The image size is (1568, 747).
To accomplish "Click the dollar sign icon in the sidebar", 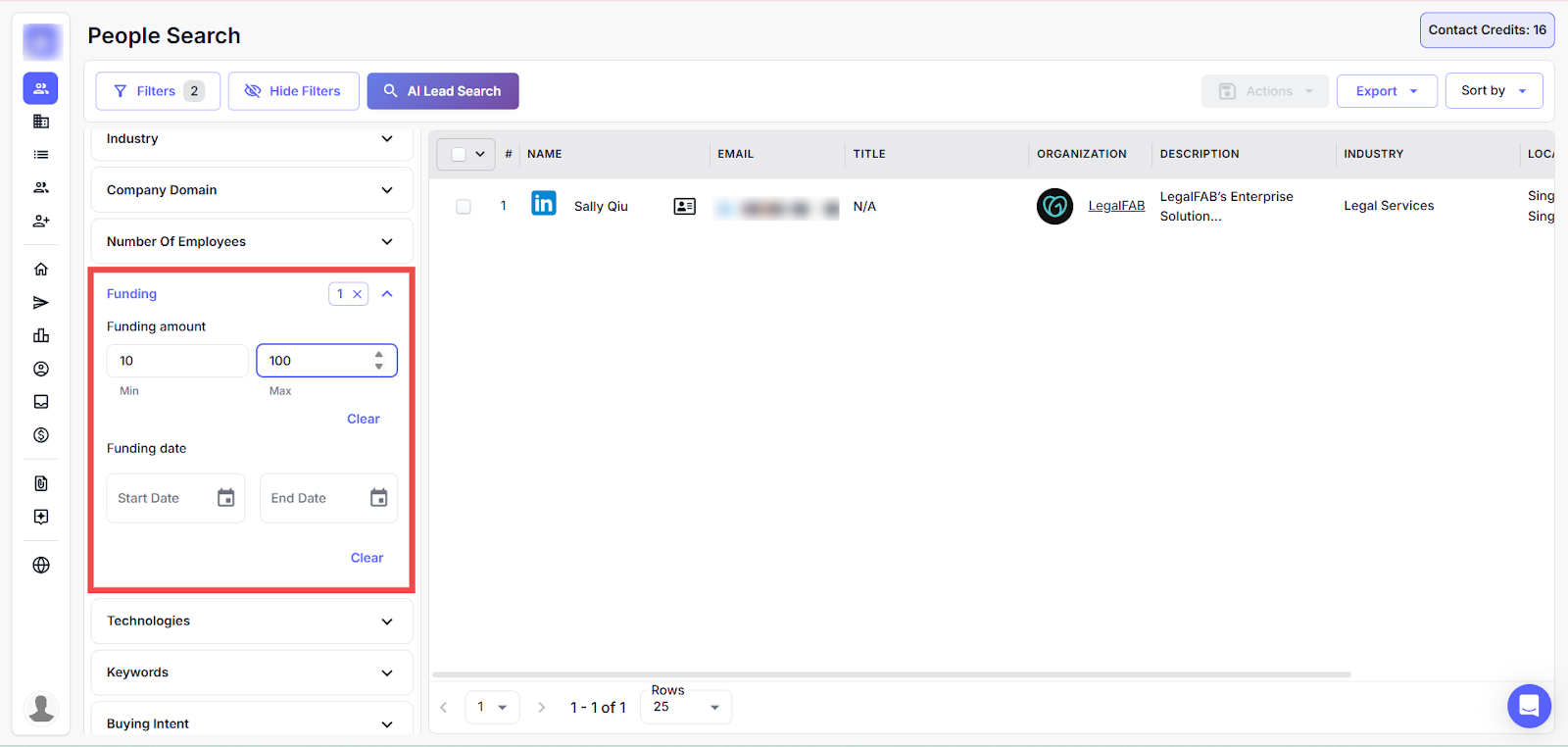I will (x=41, y=435).
